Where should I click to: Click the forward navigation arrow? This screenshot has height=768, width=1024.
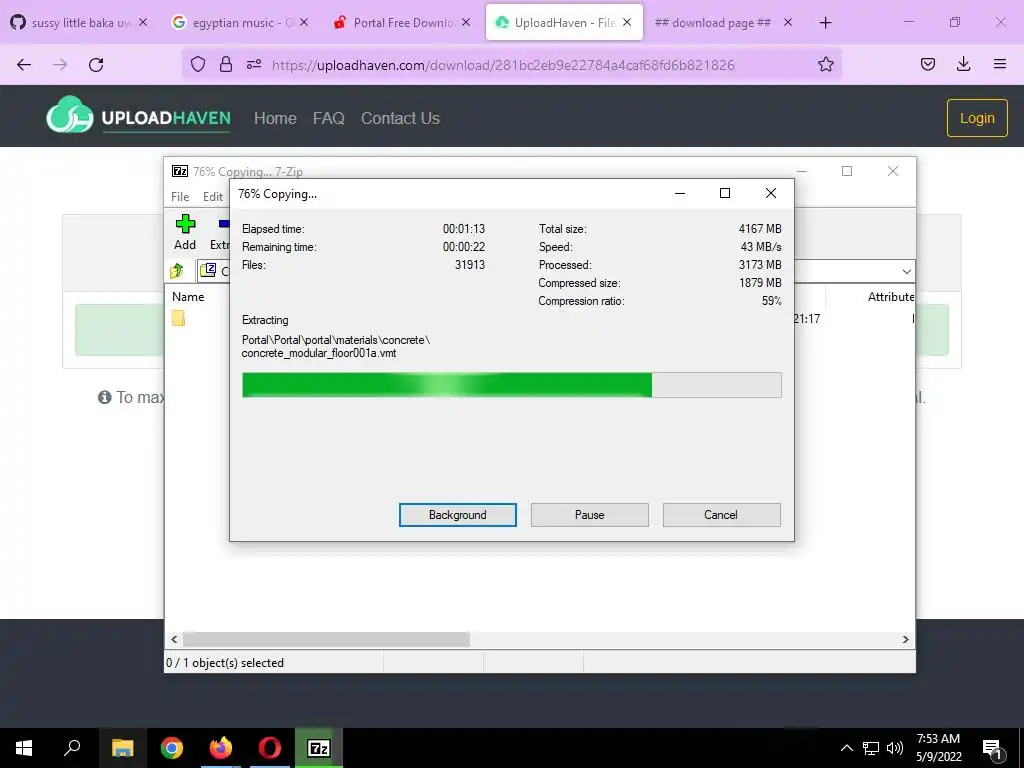[60, 64]
